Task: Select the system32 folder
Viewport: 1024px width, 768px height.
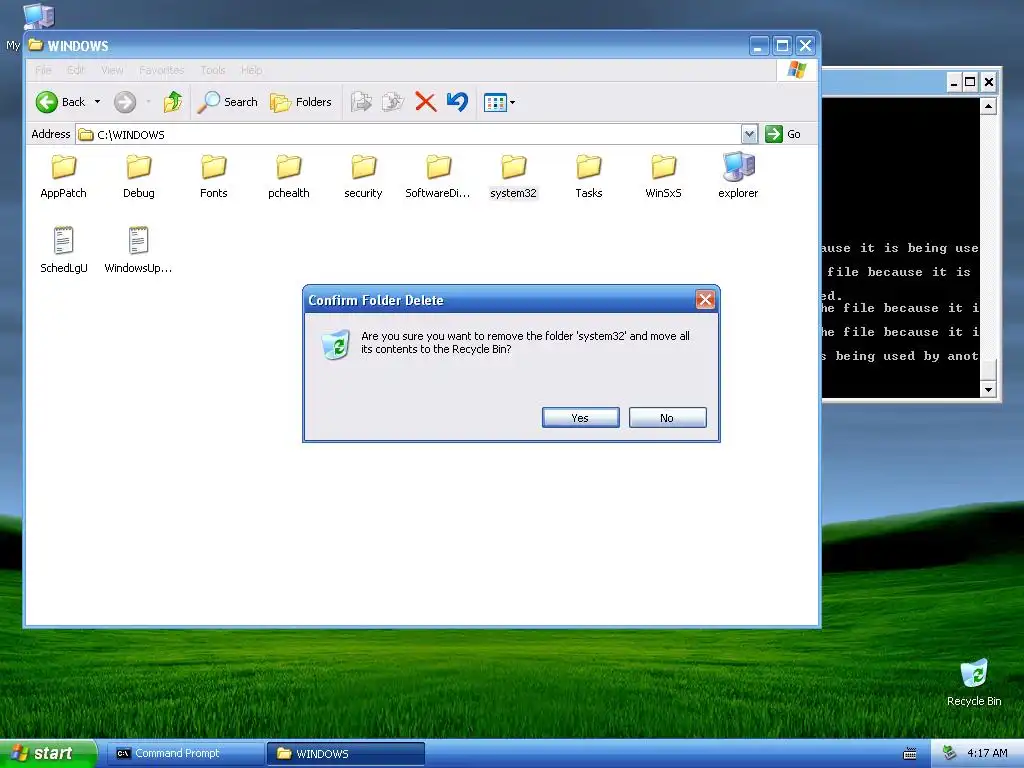Action: tap(513, 175)
